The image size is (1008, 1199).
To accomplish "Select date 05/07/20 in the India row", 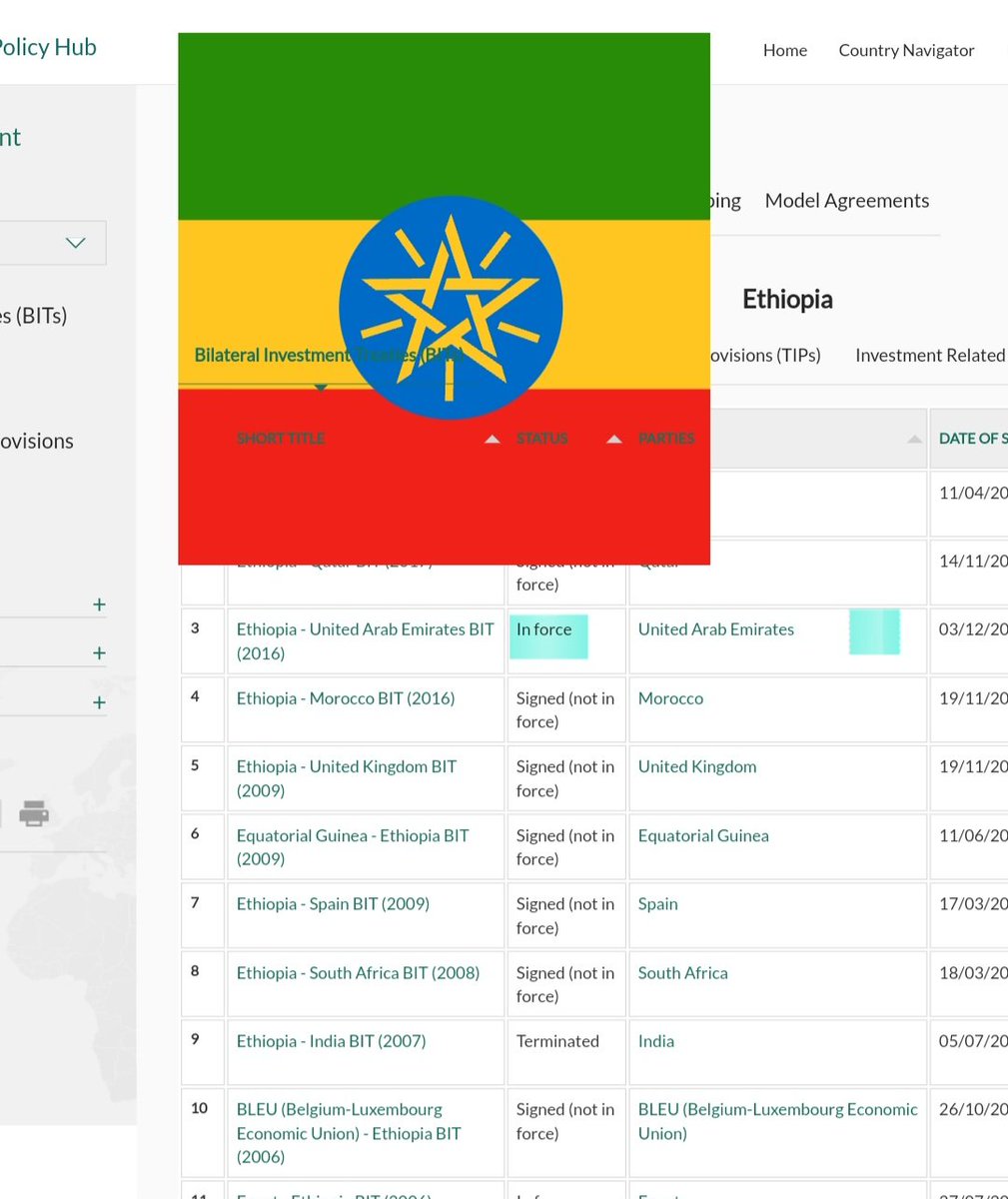I will click(973, 1041).
